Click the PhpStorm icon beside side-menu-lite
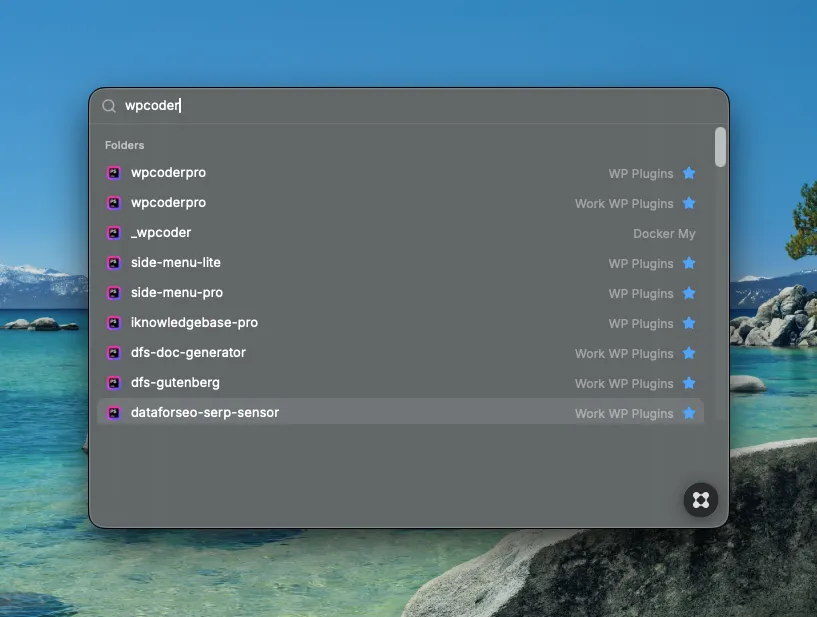This screenshot has width=817, height=617. click(x=114, y=263)
